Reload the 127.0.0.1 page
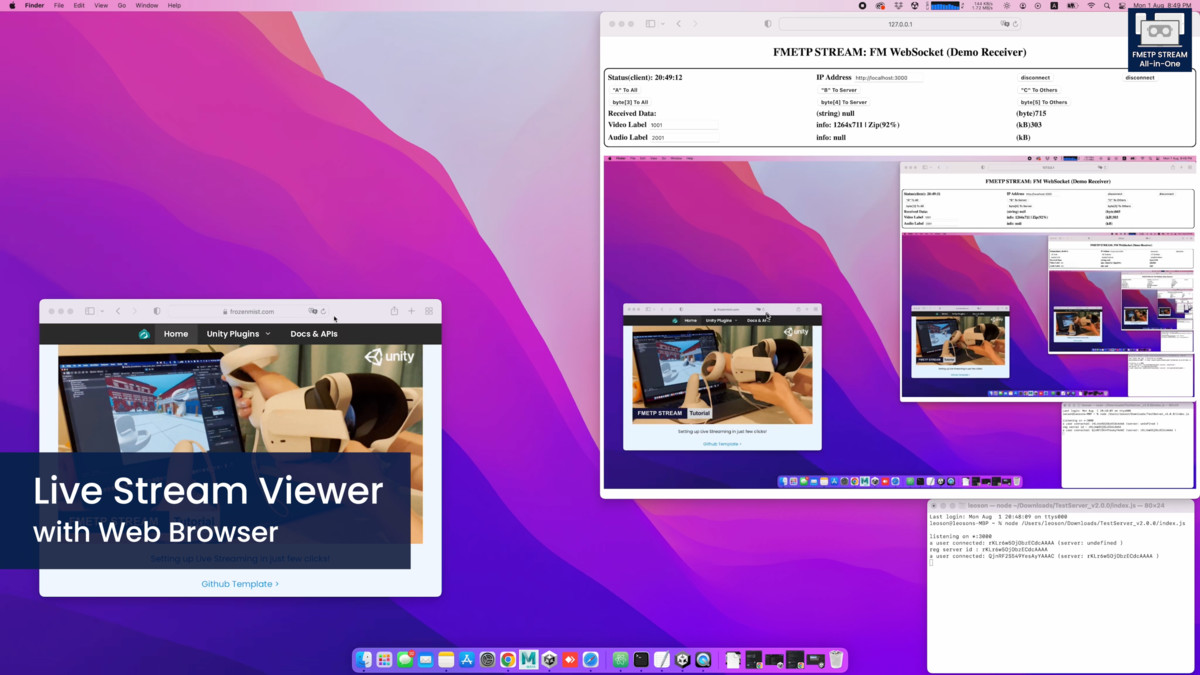1200x675 pixels. pyautogui.click(x=1015, y=24)
